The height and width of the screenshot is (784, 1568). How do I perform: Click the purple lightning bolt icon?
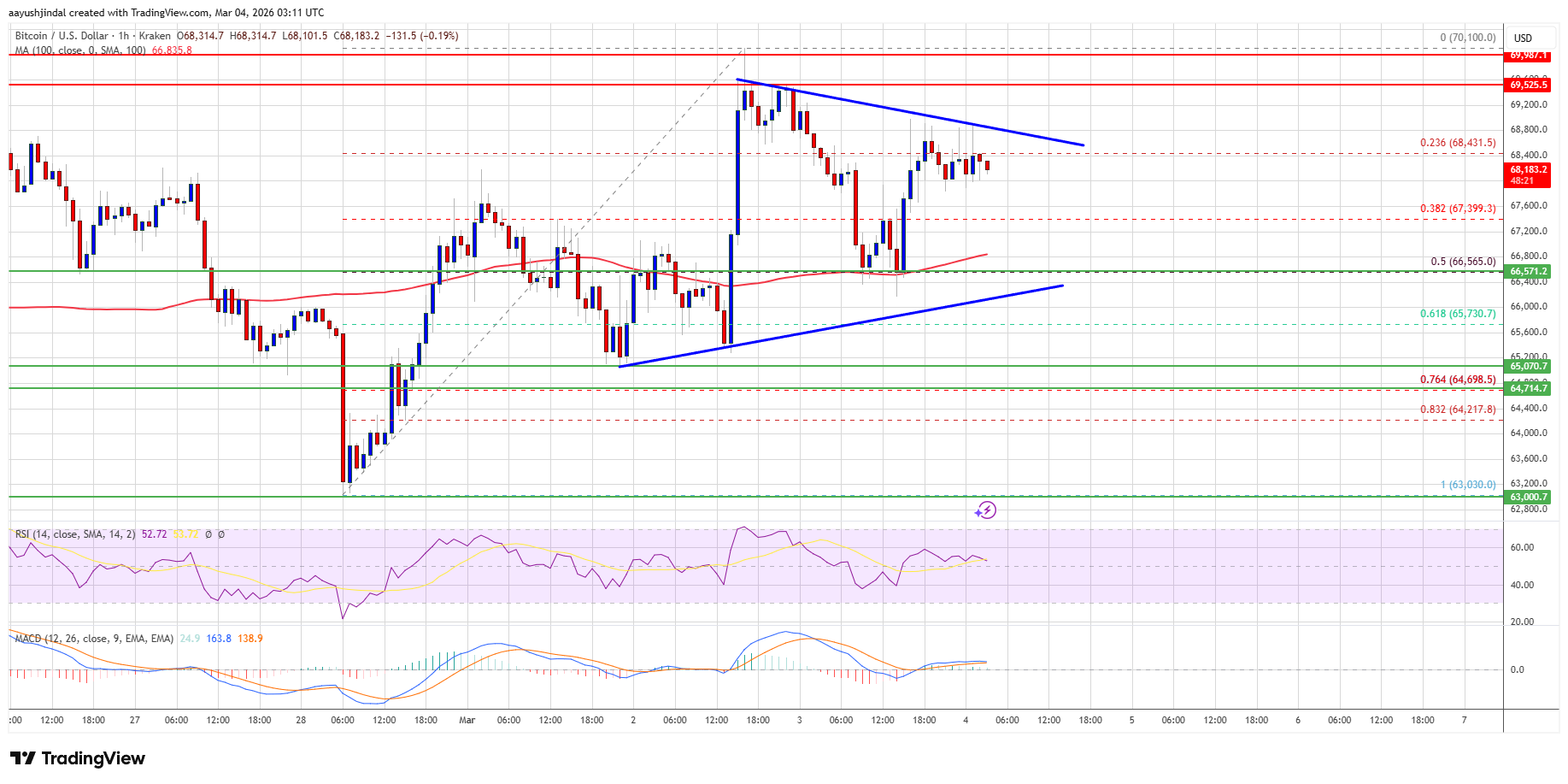click(x=985, y=510)
